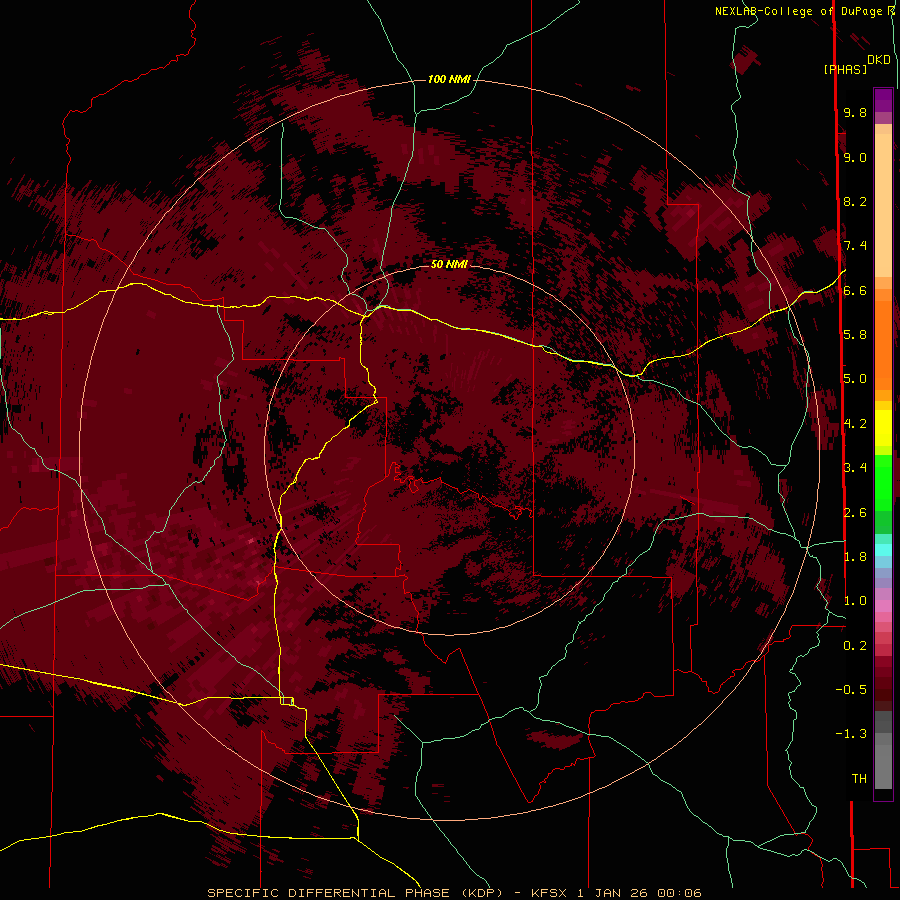Click the 6.6 scale label

[855, 290]
